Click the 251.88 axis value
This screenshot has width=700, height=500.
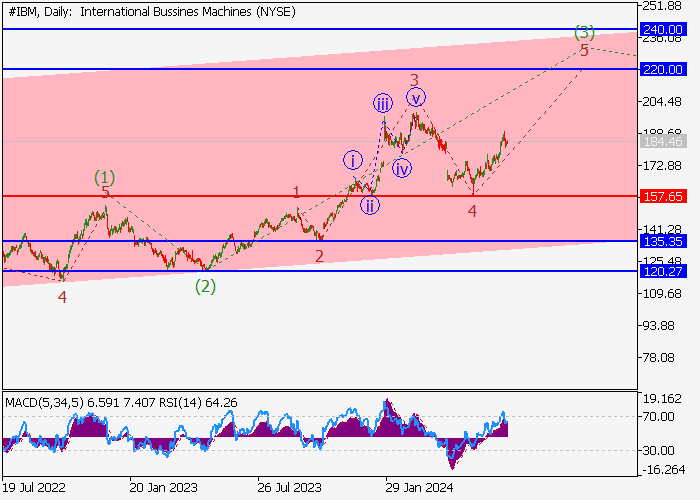[x=662, y=6]
